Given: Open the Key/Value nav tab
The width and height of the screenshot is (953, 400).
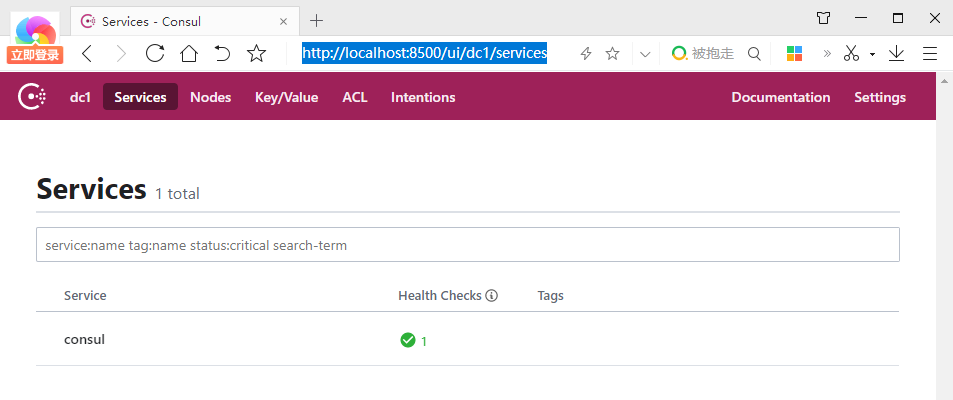Looking at the screenshot, I should coord(286,97).
